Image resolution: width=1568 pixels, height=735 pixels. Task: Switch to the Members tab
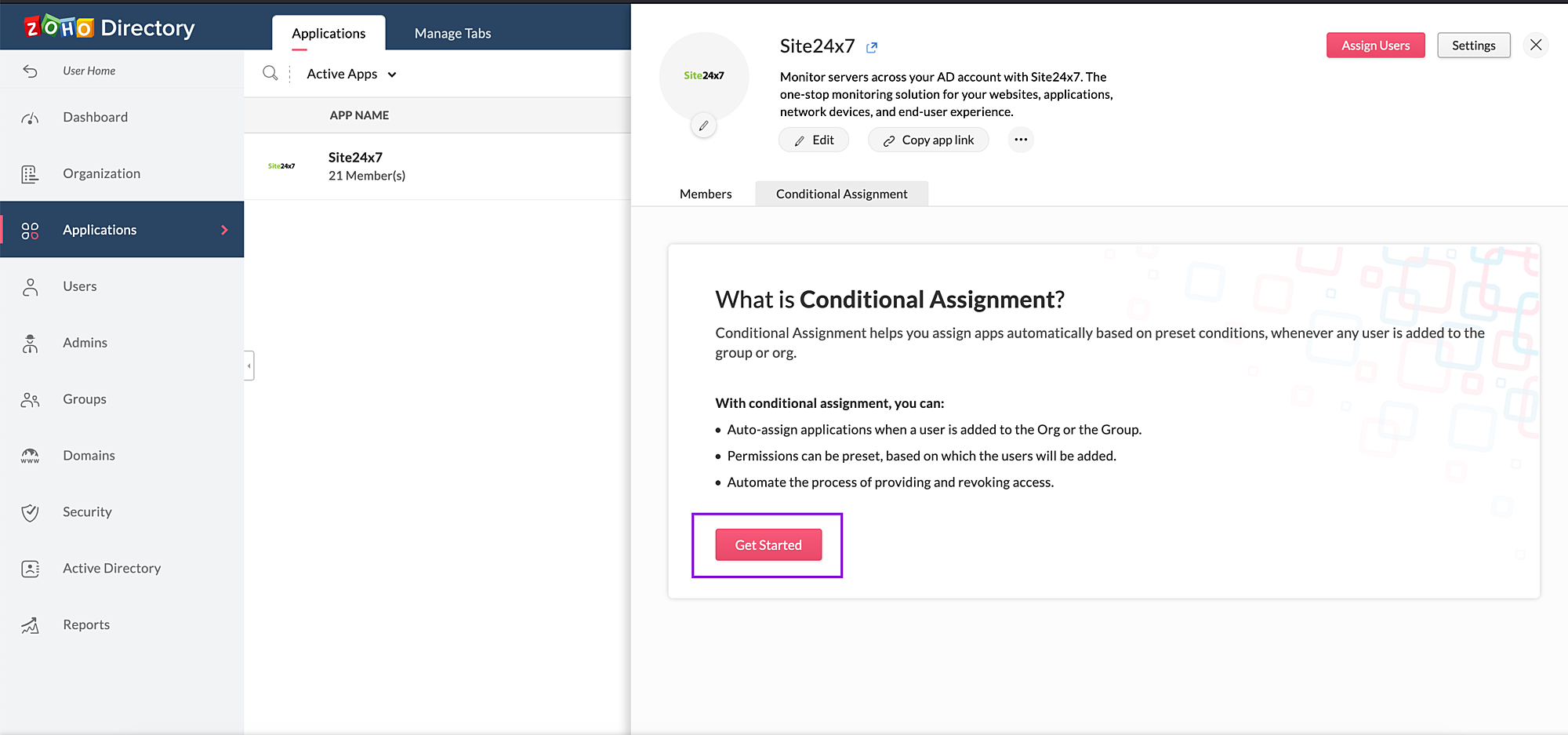(x=706, y=194)
